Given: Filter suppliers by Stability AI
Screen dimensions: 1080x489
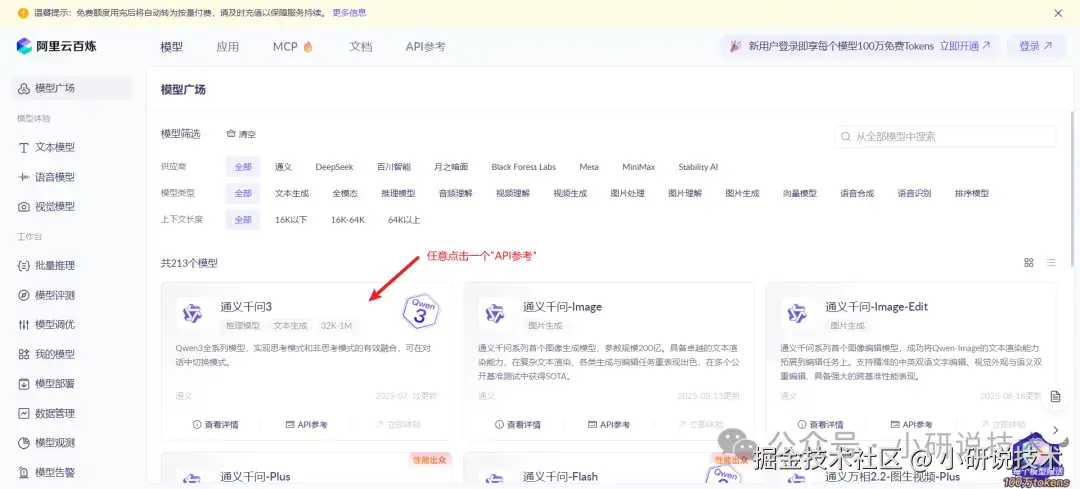Looking at the screenshot, I should click(698, 167).
